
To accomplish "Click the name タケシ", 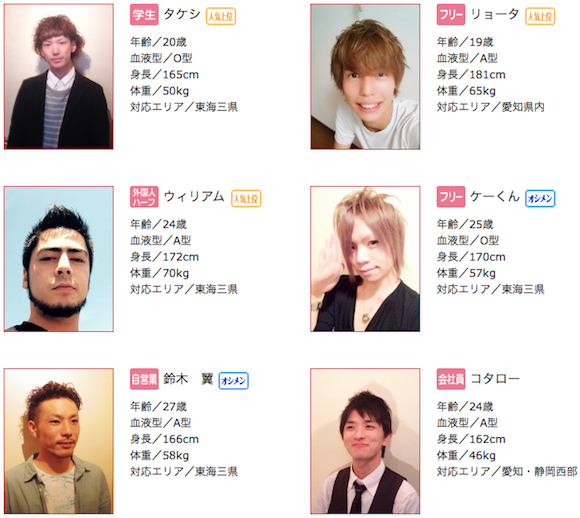I will [x=182, y=14].
